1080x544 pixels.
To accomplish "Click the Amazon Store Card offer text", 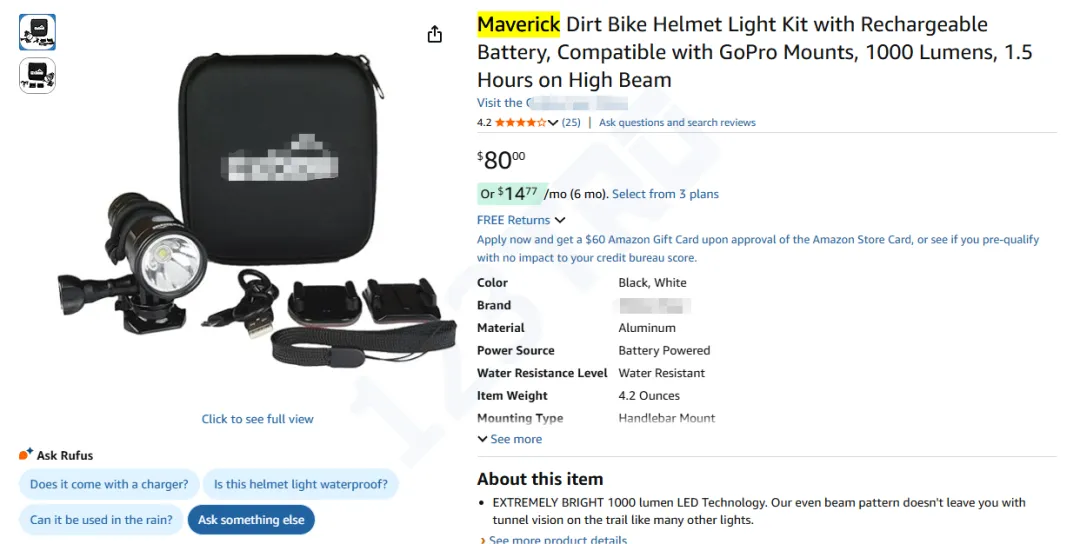I will coord(757,240).
